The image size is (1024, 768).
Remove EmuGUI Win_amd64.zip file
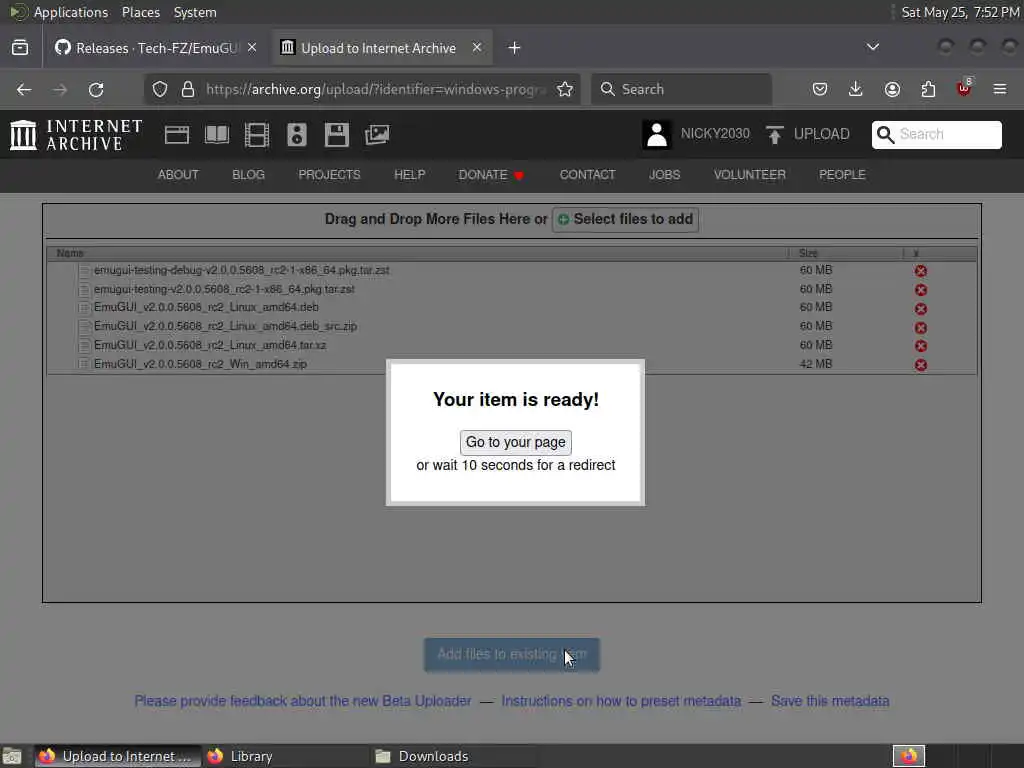[921, 365]
